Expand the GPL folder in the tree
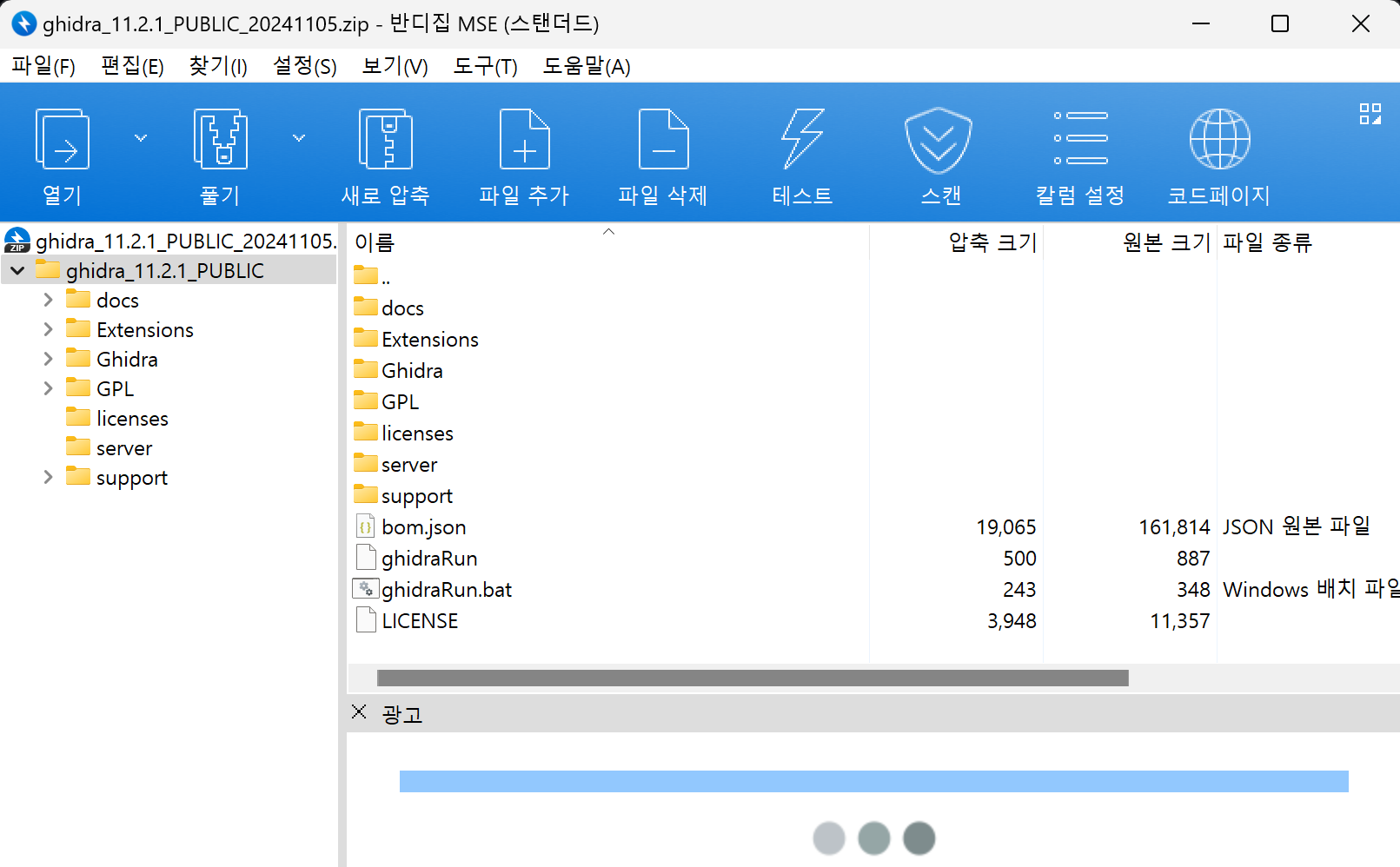The width and height of the screenshot is (1400, 867). [48, 389]
